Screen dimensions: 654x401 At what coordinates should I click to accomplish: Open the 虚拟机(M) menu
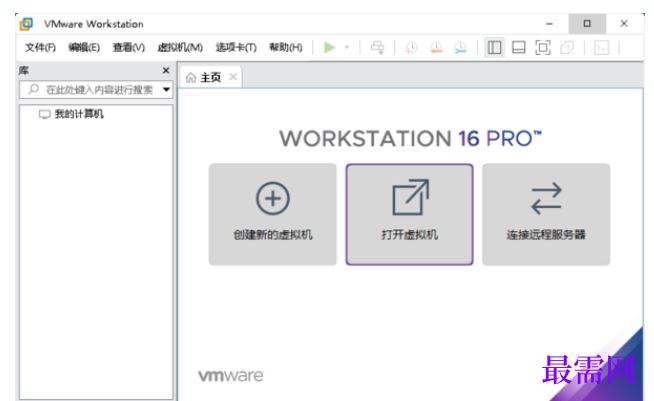[180, 48]
